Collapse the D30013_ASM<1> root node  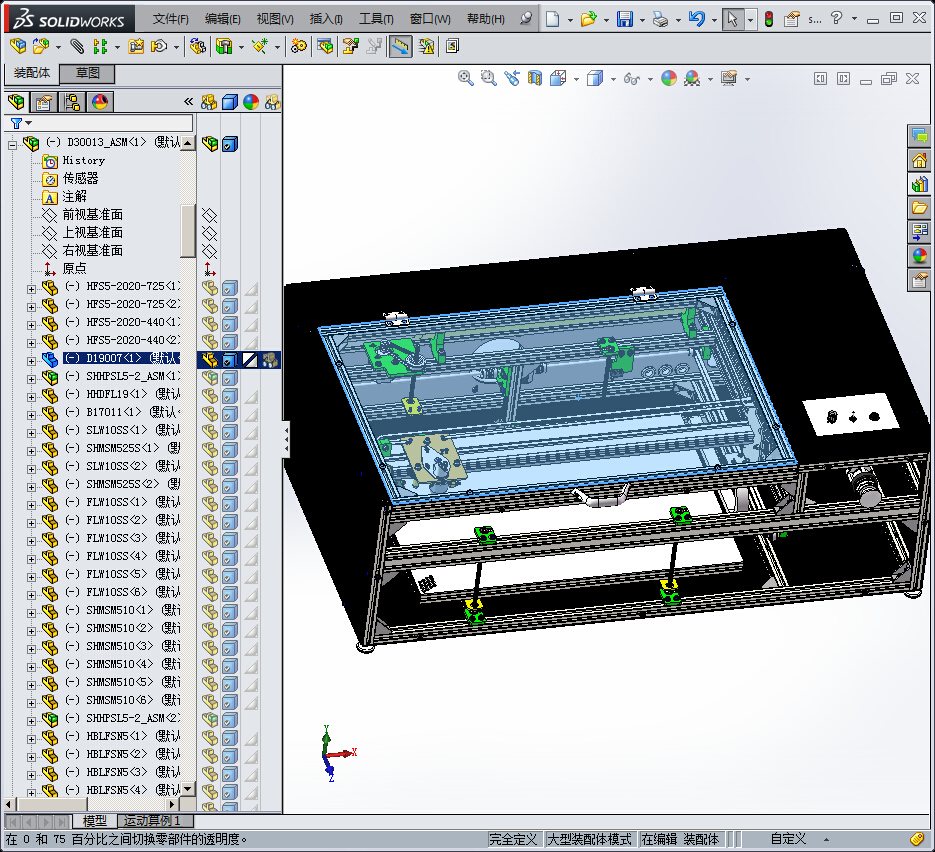12,145
